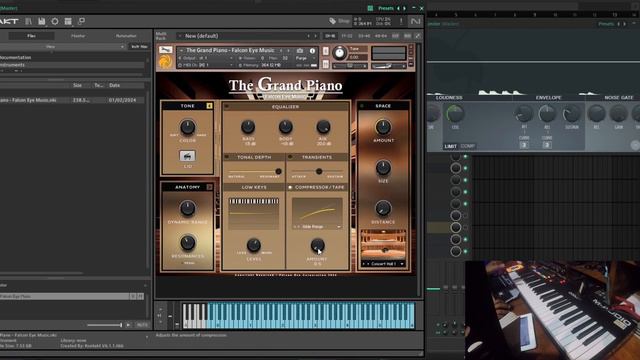This screenshot has height=360, width=640.
Task: Select the 17-32 rack page
Action: (347, 36)
